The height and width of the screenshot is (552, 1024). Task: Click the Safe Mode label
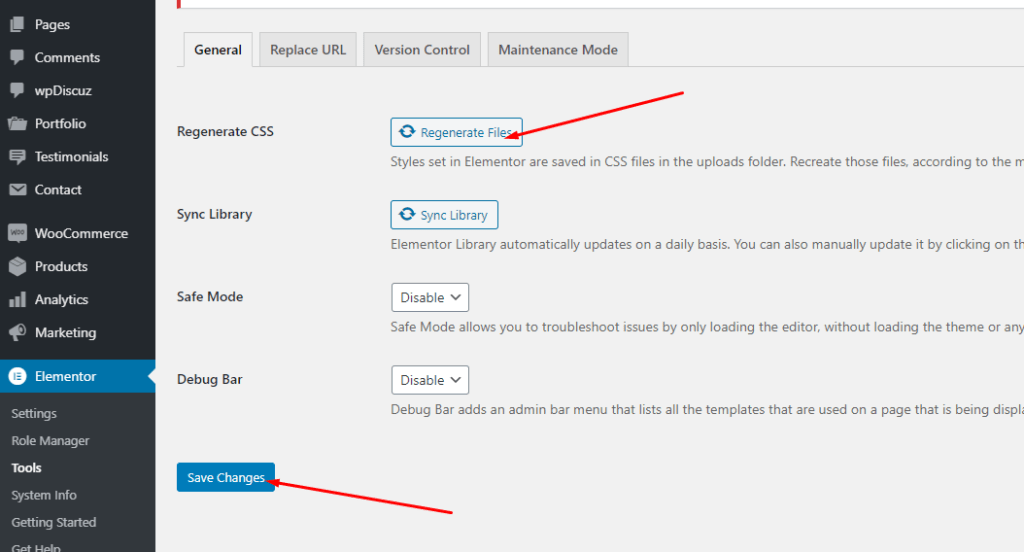(210, 297)
